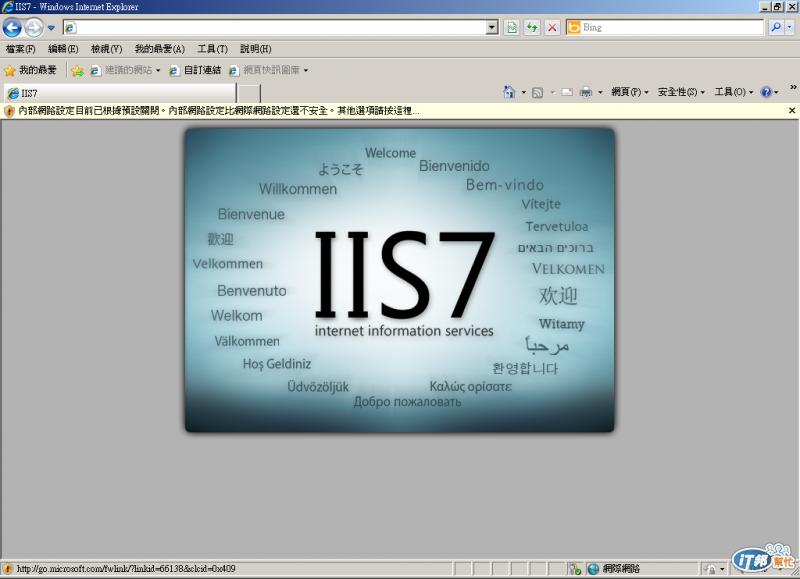Click the Internet zone globe icon
800x579 pixels.
pyautogui.click(x=593, y=569)
